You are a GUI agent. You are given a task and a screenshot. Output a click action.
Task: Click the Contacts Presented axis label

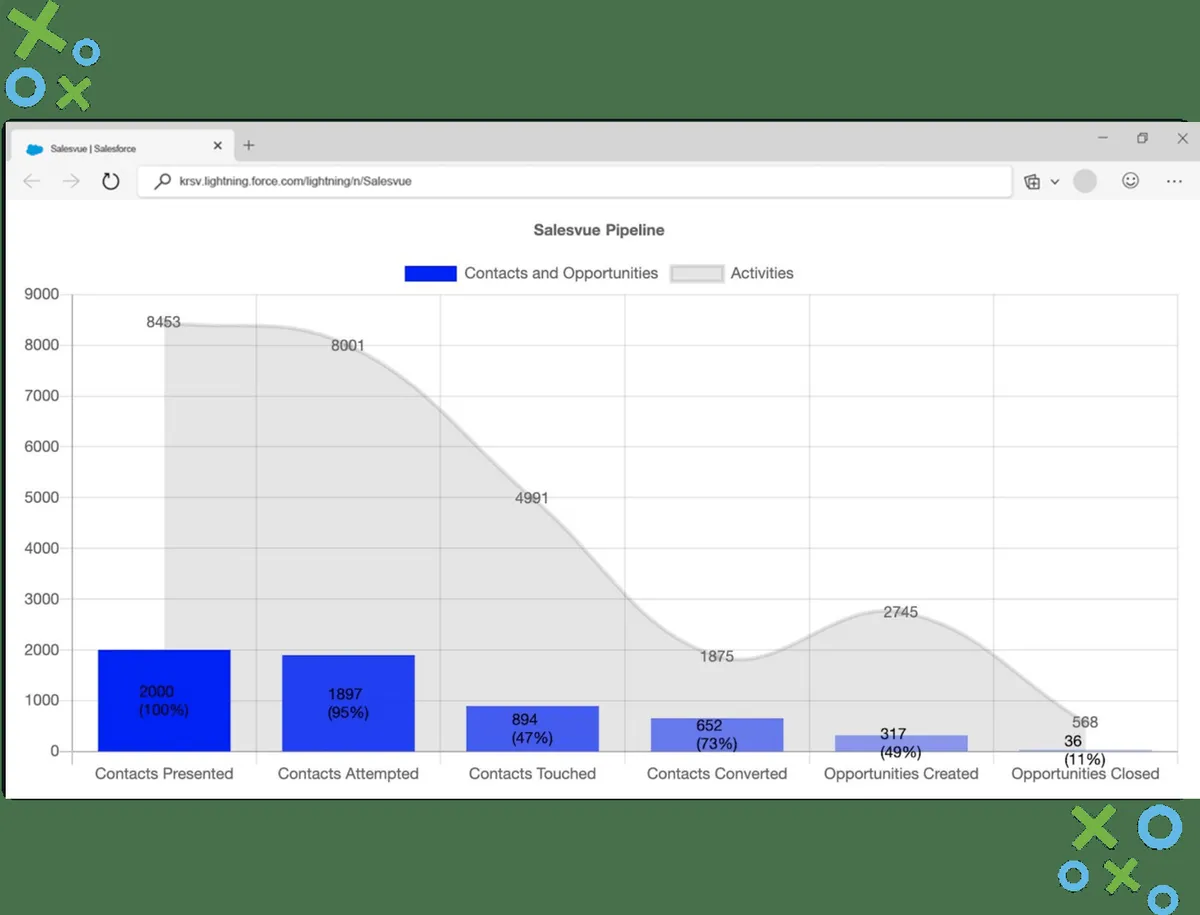click(164, 773)
